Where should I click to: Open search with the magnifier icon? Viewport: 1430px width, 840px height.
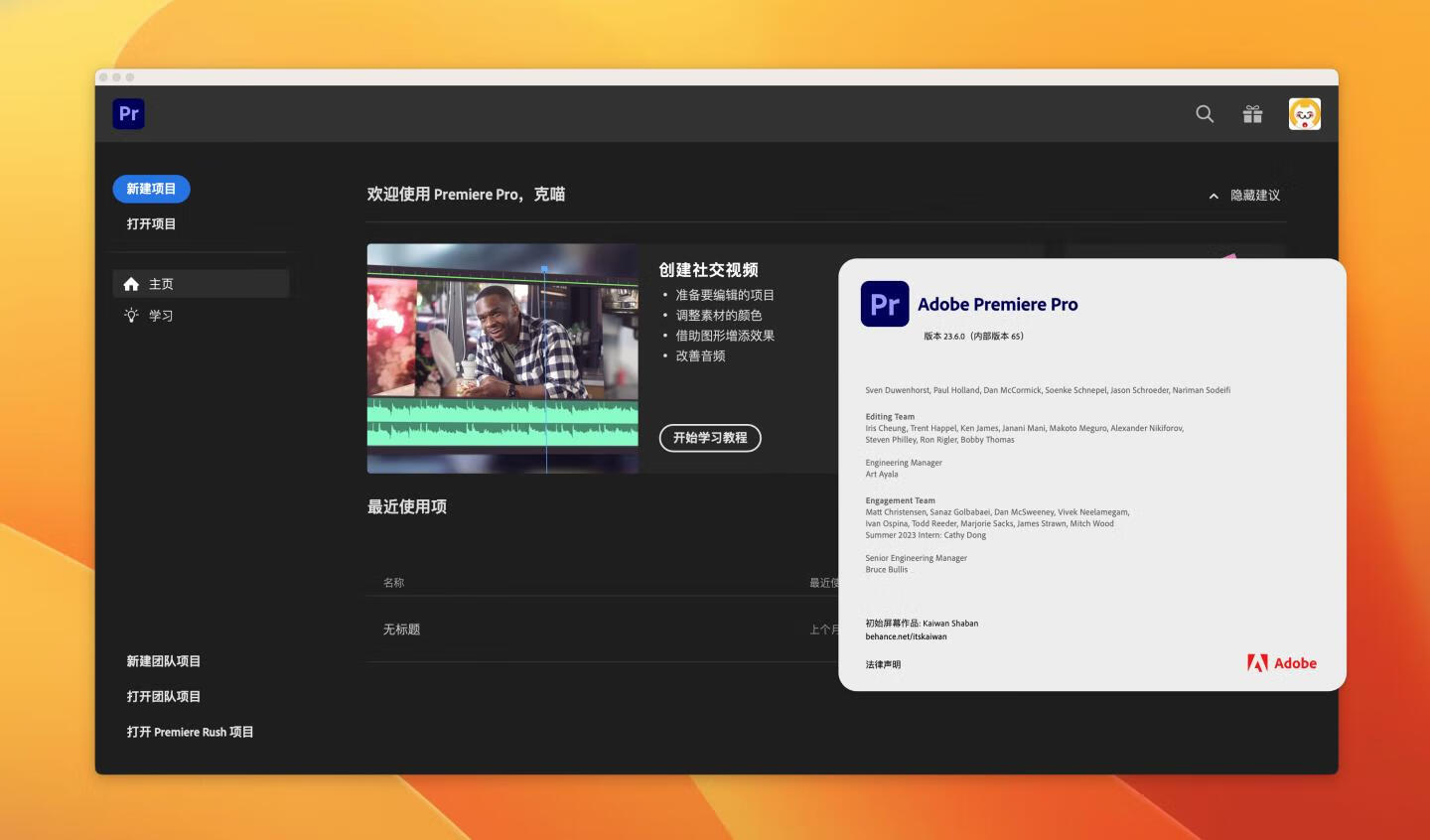tap(1204, 113)
